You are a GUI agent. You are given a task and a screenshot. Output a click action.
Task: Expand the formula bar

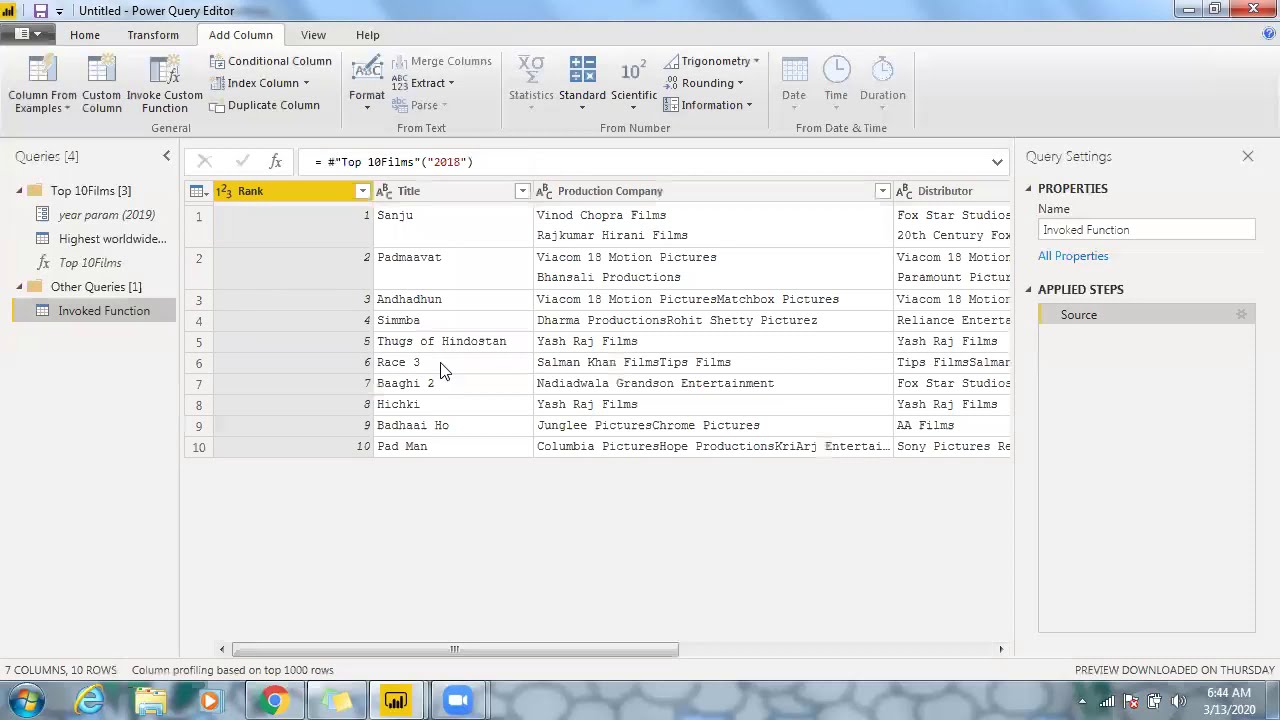[997, 162]
